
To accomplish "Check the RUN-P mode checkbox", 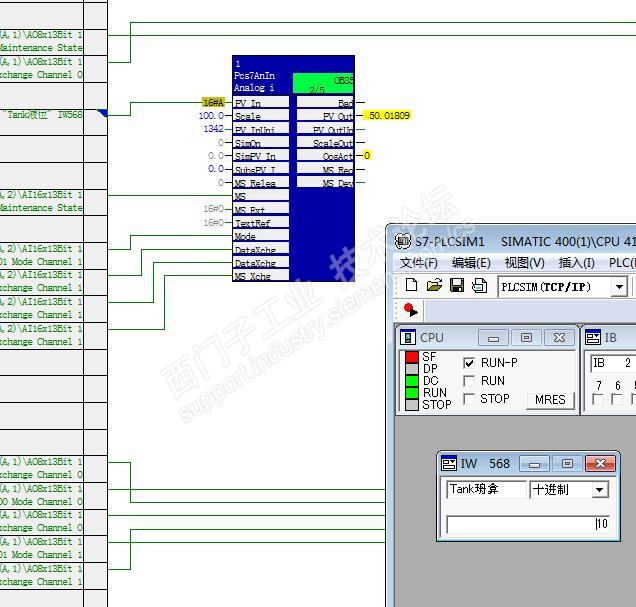I will click(469, 363).
